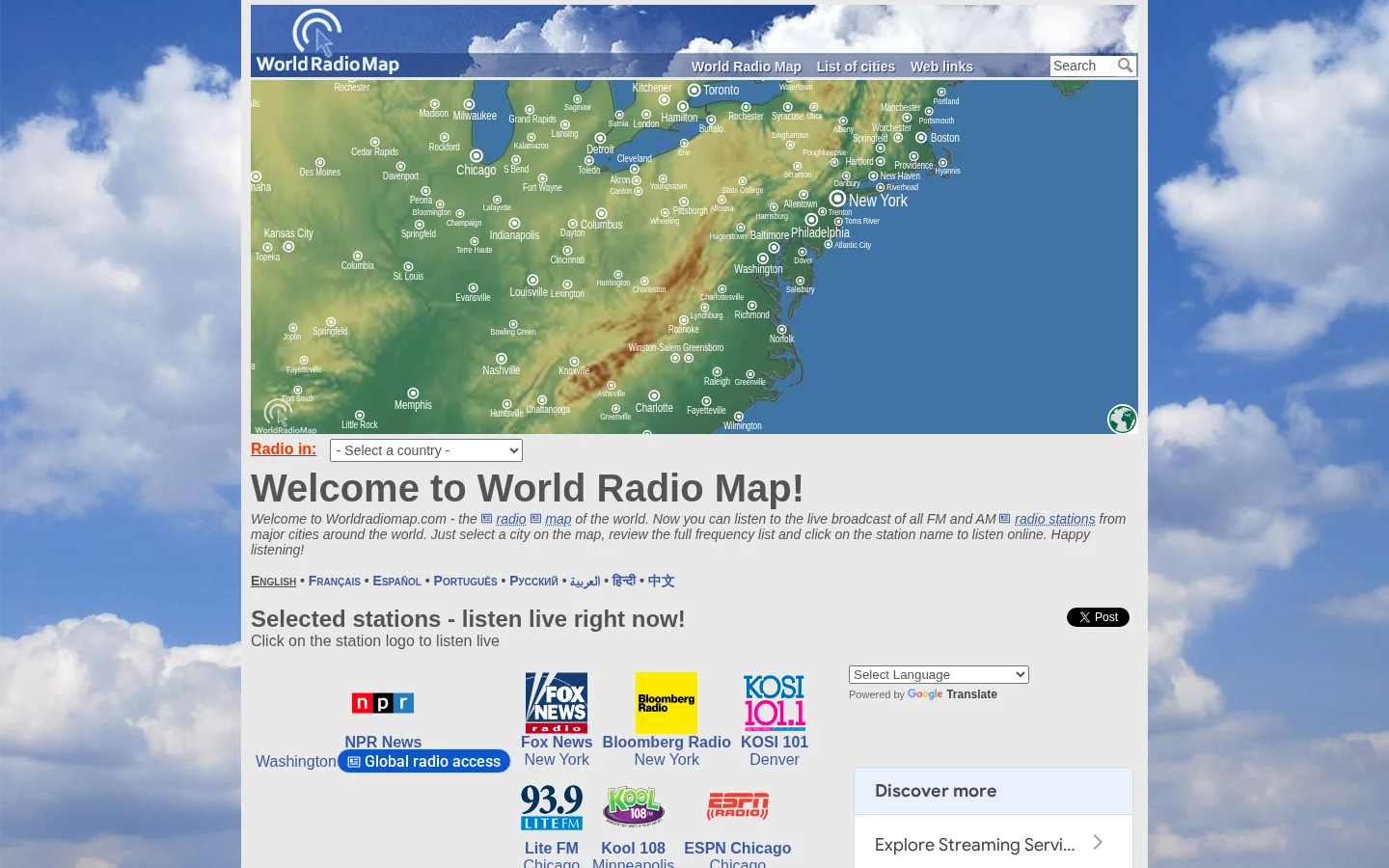Play the KOSI 101.1 logo

coord(775,703)
